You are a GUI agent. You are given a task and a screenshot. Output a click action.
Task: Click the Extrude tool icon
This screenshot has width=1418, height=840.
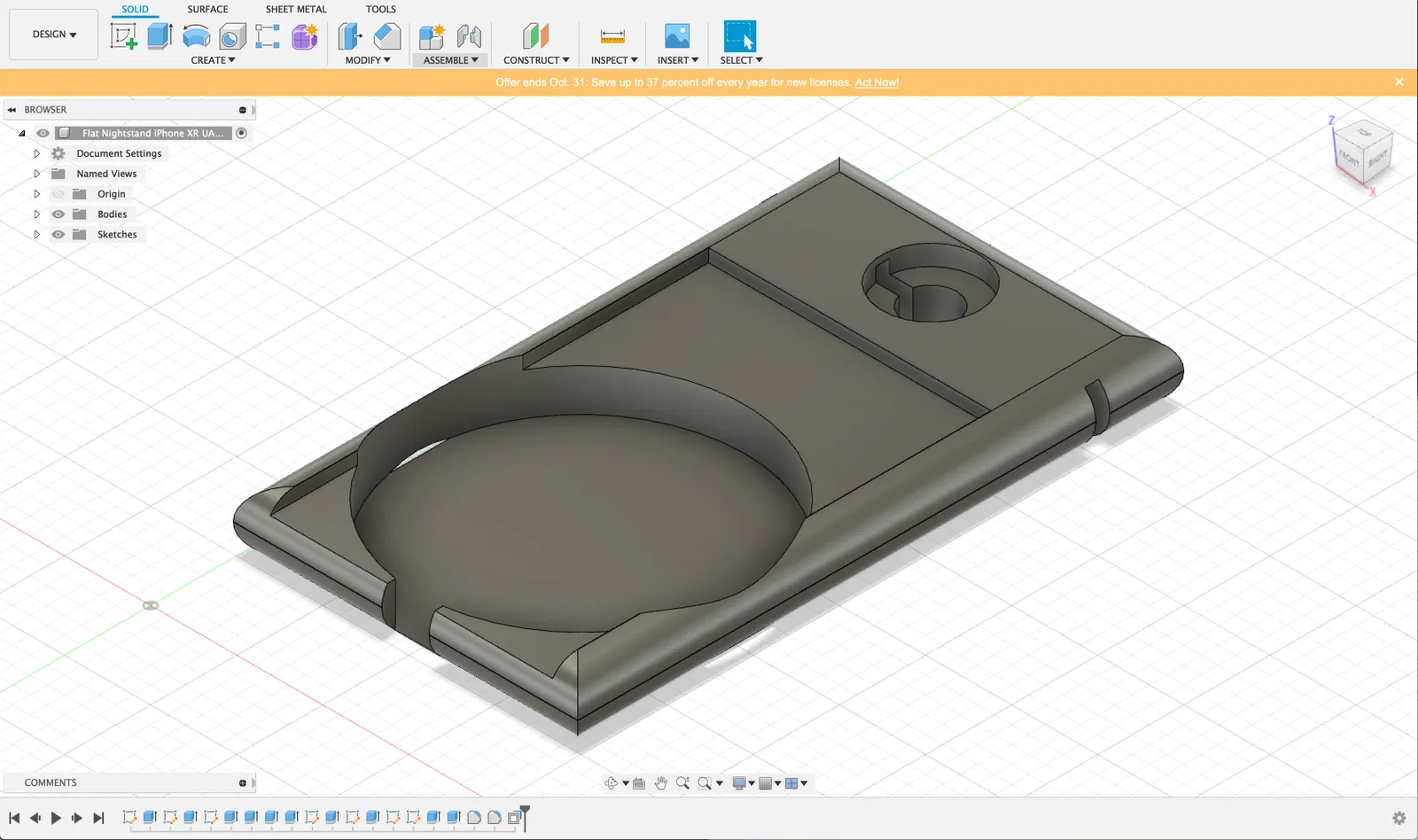click(x=160, y=36)
